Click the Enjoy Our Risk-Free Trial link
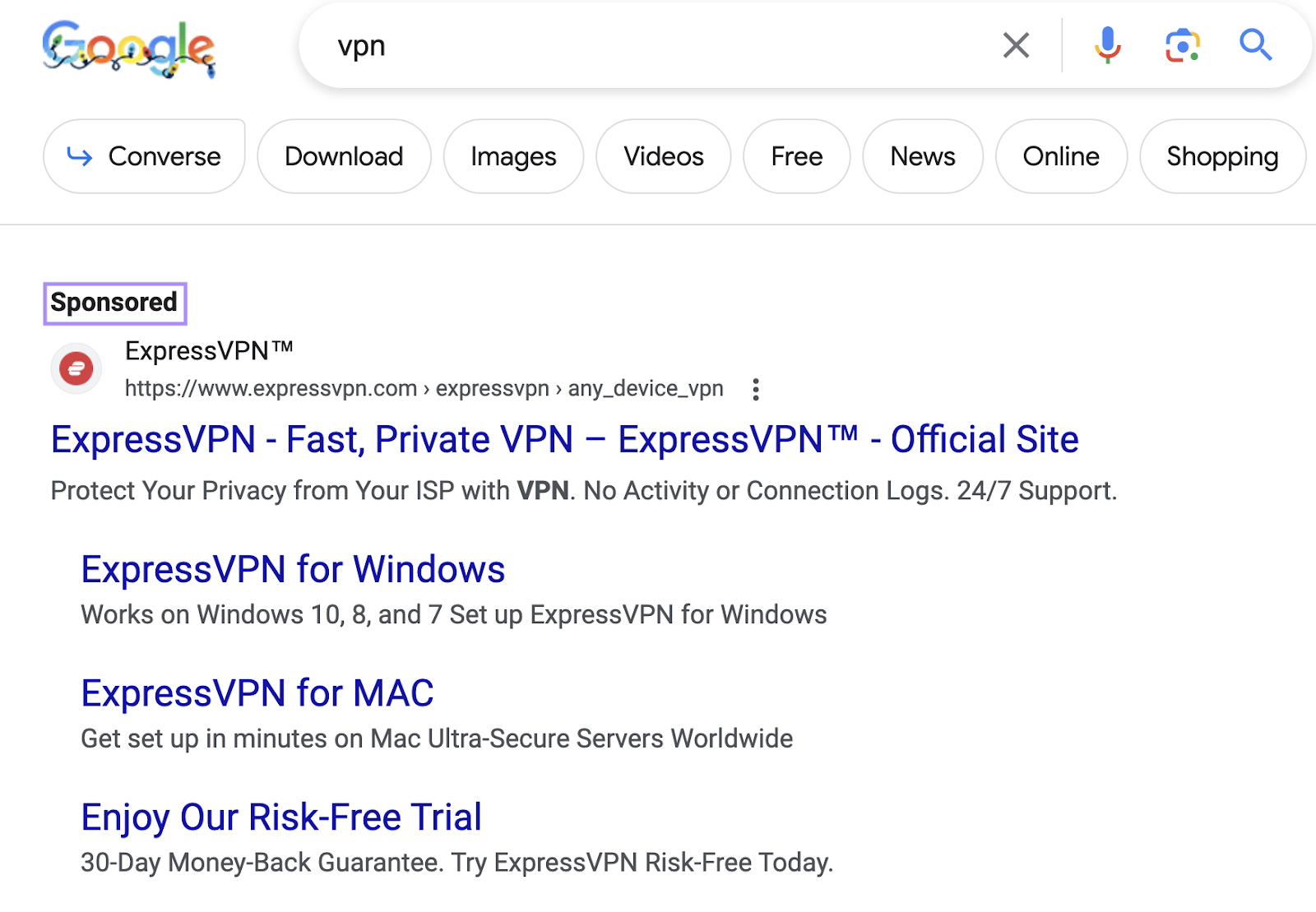The height and width of the screenshot is (912, 1316). (x=280, y=817)
